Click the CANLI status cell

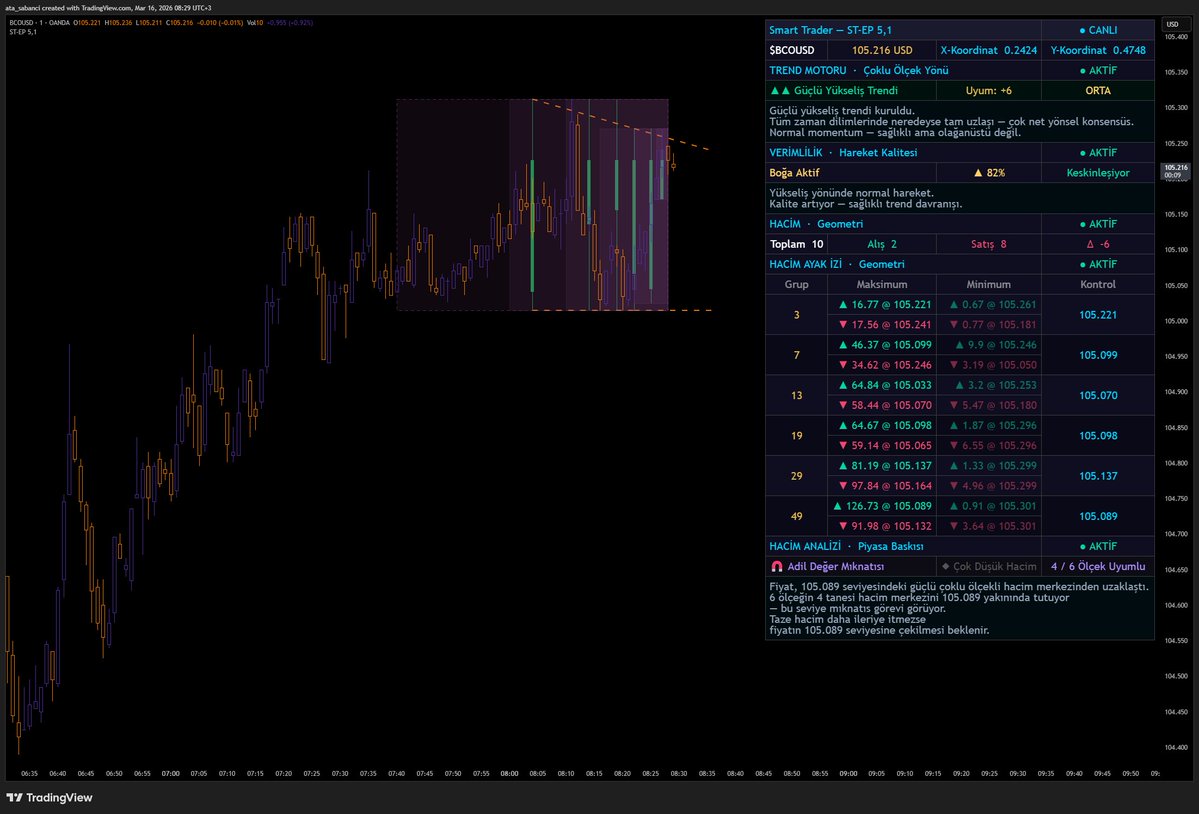[1097, 30]
